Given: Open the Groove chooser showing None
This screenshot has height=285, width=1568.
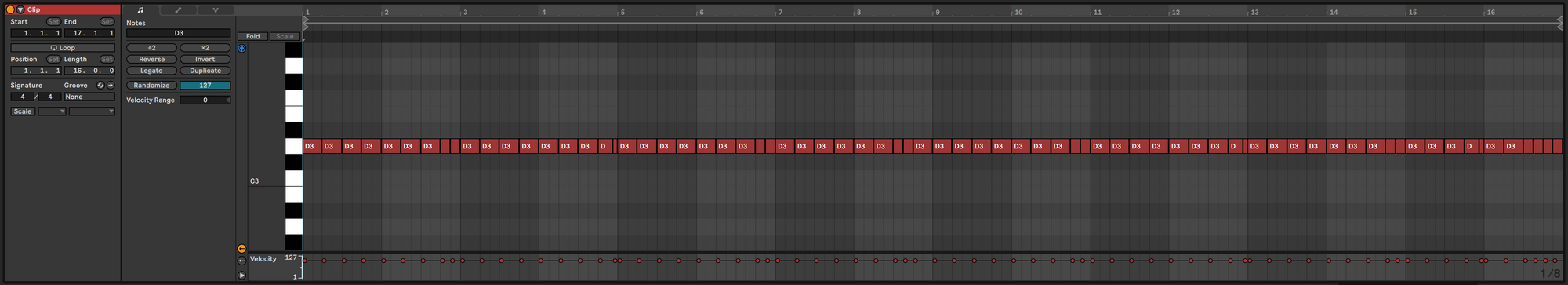Looking at the screenshot, I should [x=89, y=97].
